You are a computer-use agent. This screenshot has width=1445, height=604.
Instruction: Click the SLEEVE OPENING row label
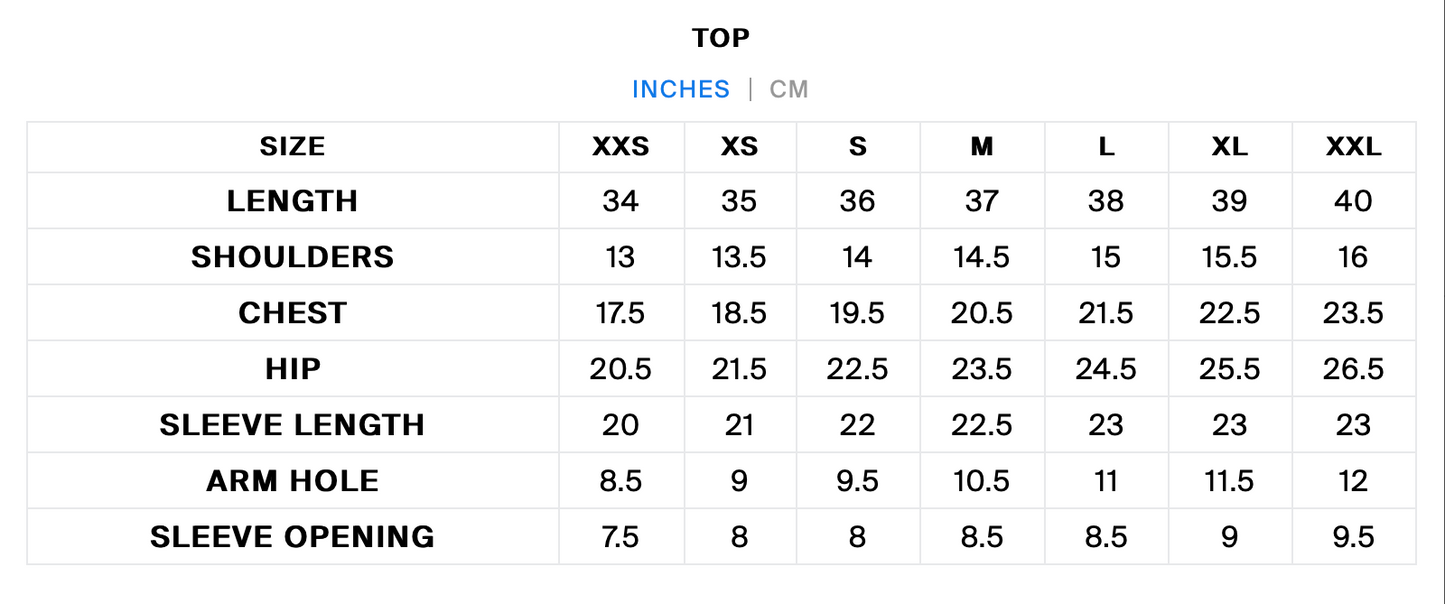tap(292, 537)
